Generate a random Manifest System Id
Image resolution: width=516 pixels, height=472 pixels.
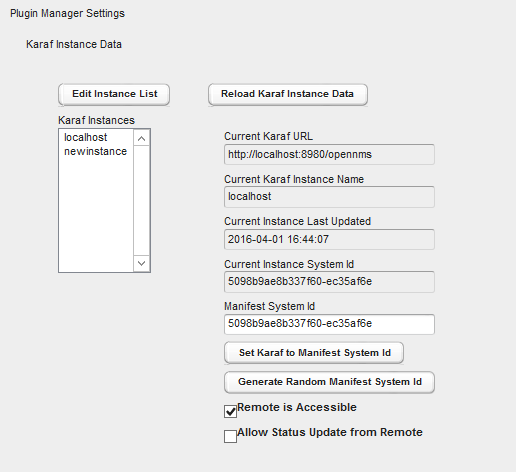tap(329, 382)
